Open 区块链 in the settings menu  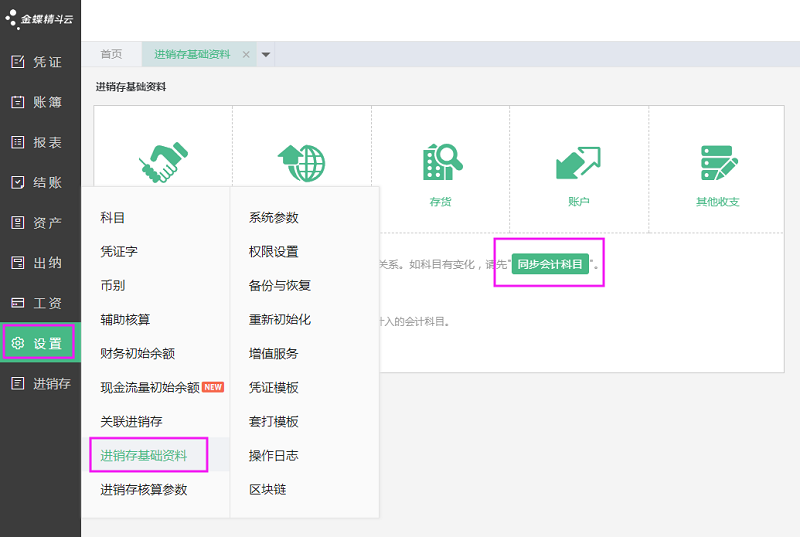tap(267, 490)
